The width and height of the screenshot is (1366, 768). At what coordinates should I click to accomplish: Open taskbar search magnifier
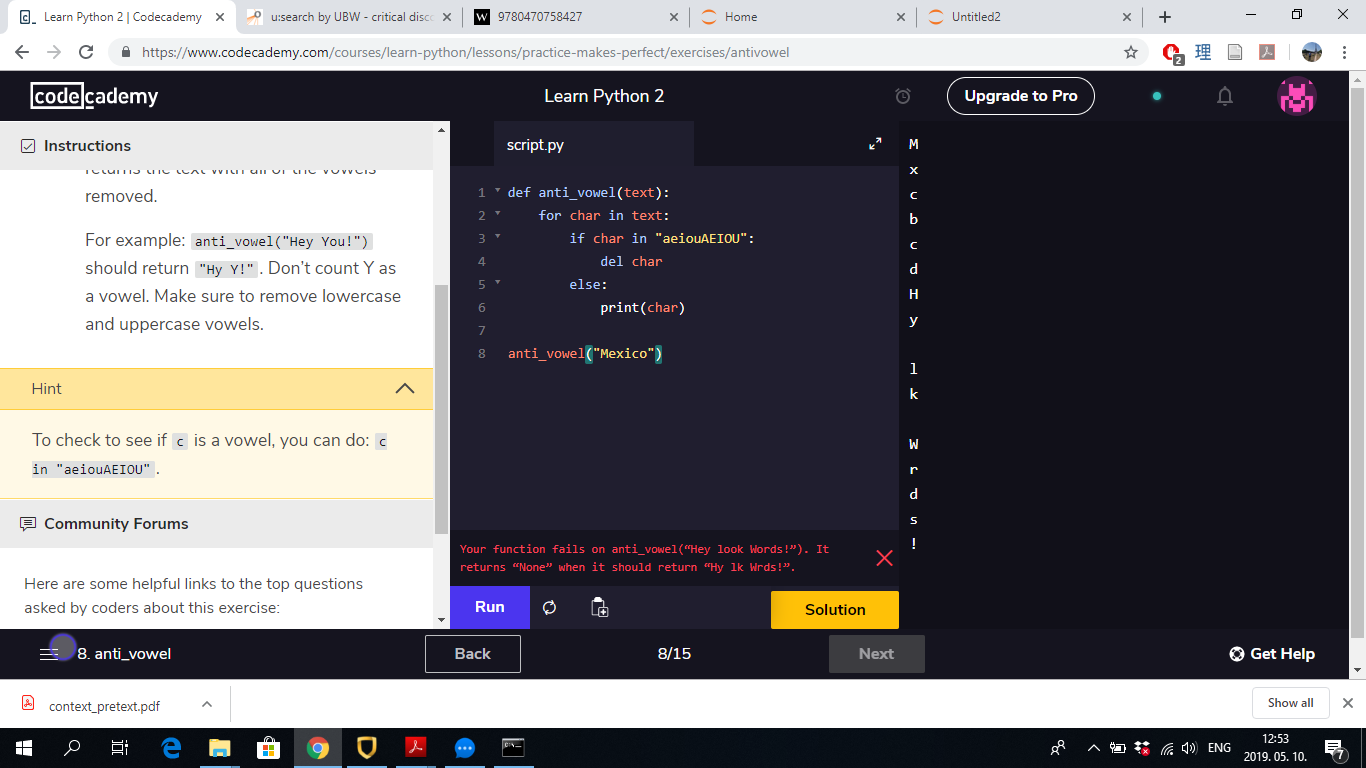72,748
